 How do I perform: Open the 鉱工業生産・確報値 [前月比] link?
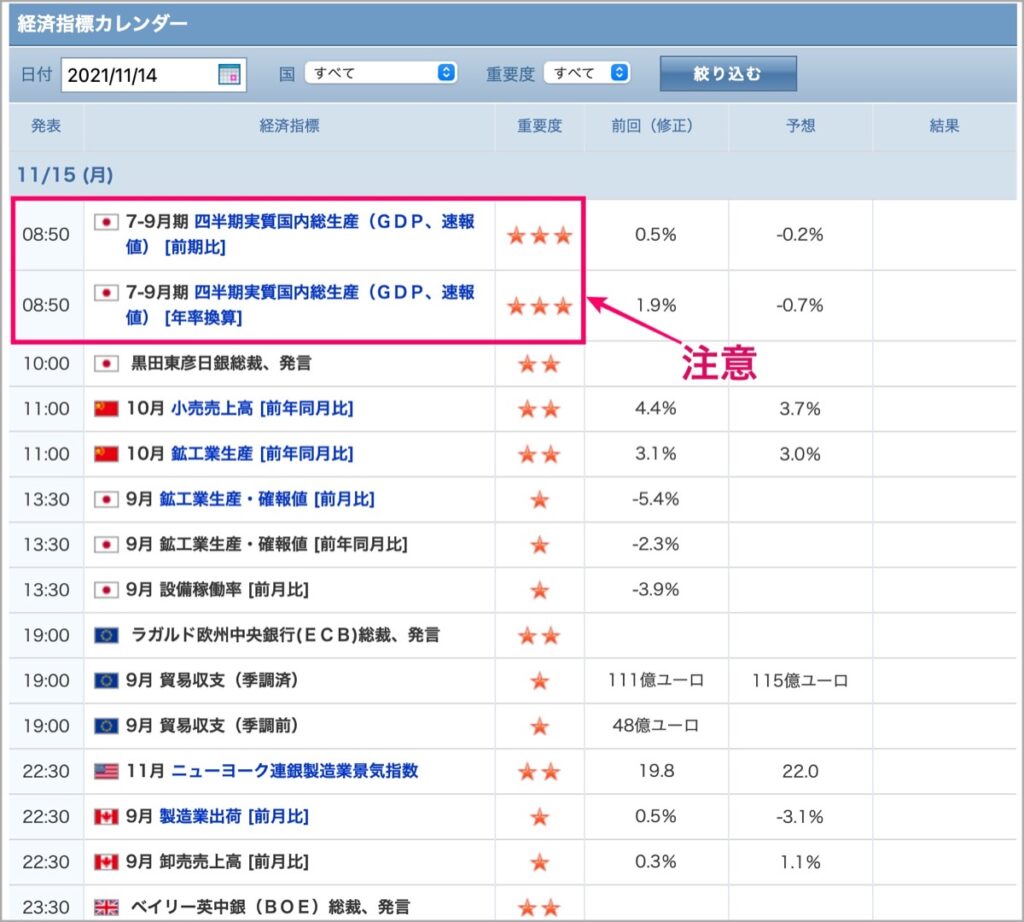pos(267,499)
